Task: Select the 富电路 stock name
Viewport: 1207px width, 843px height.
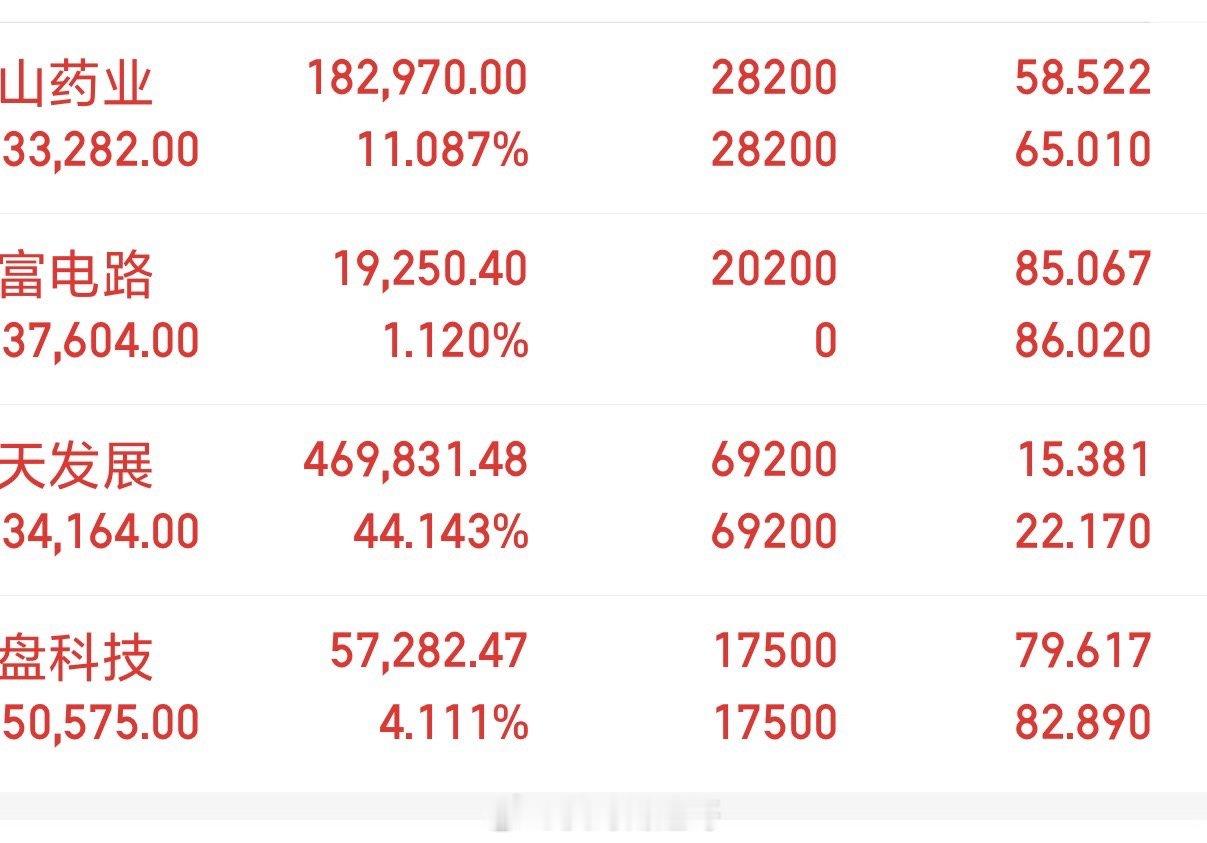Action: (76, 273)
